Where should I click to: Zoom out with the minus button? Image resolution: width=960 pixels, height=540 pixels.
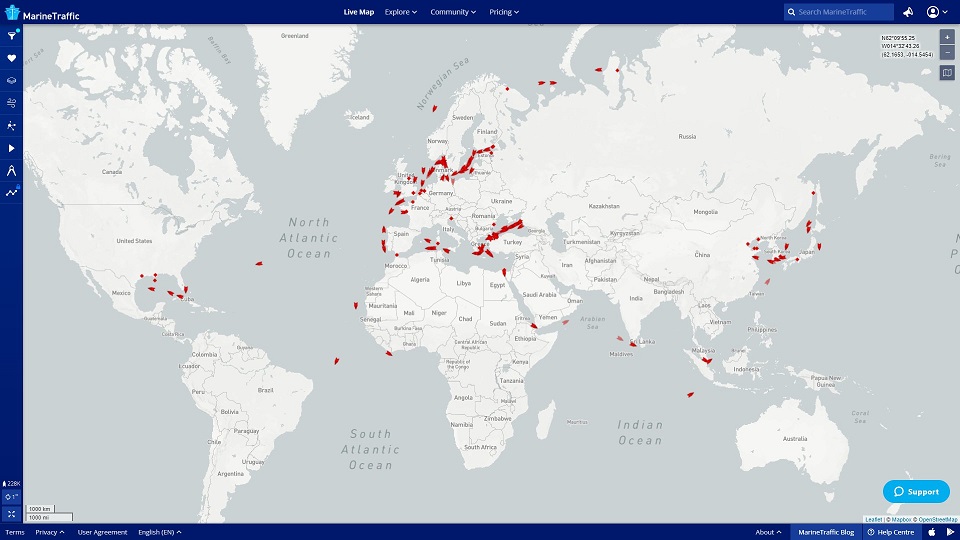947,52
